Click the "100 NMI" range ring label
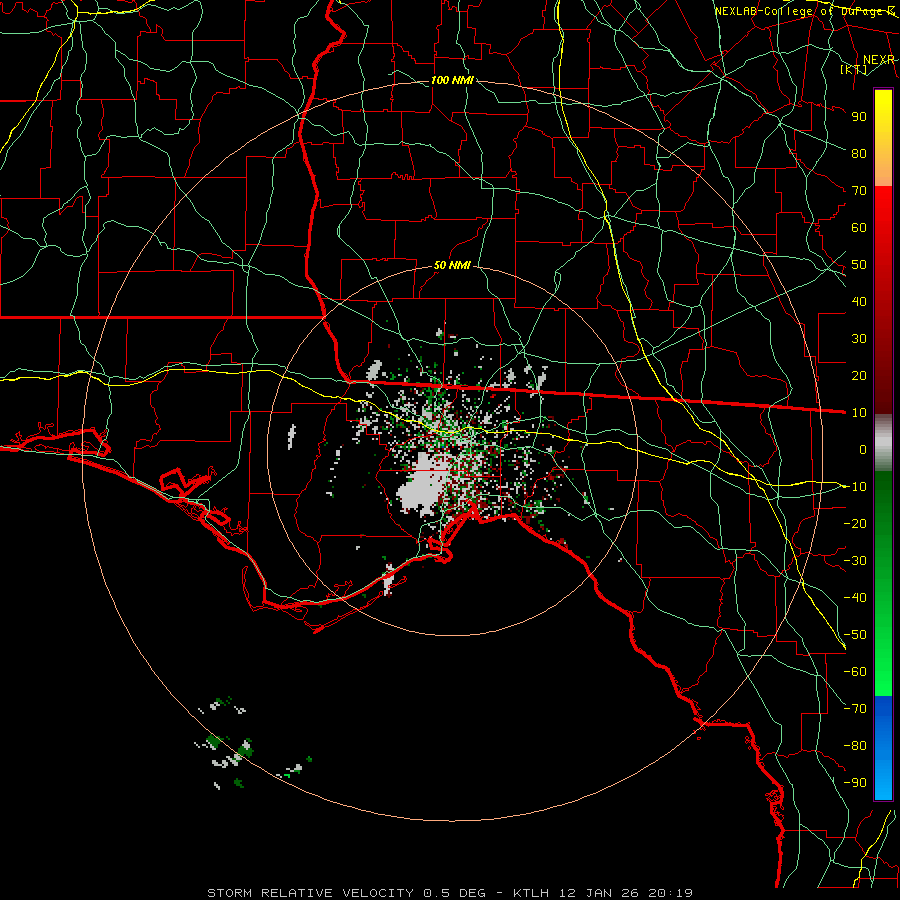The image size is (900, 900). point(452,80)
